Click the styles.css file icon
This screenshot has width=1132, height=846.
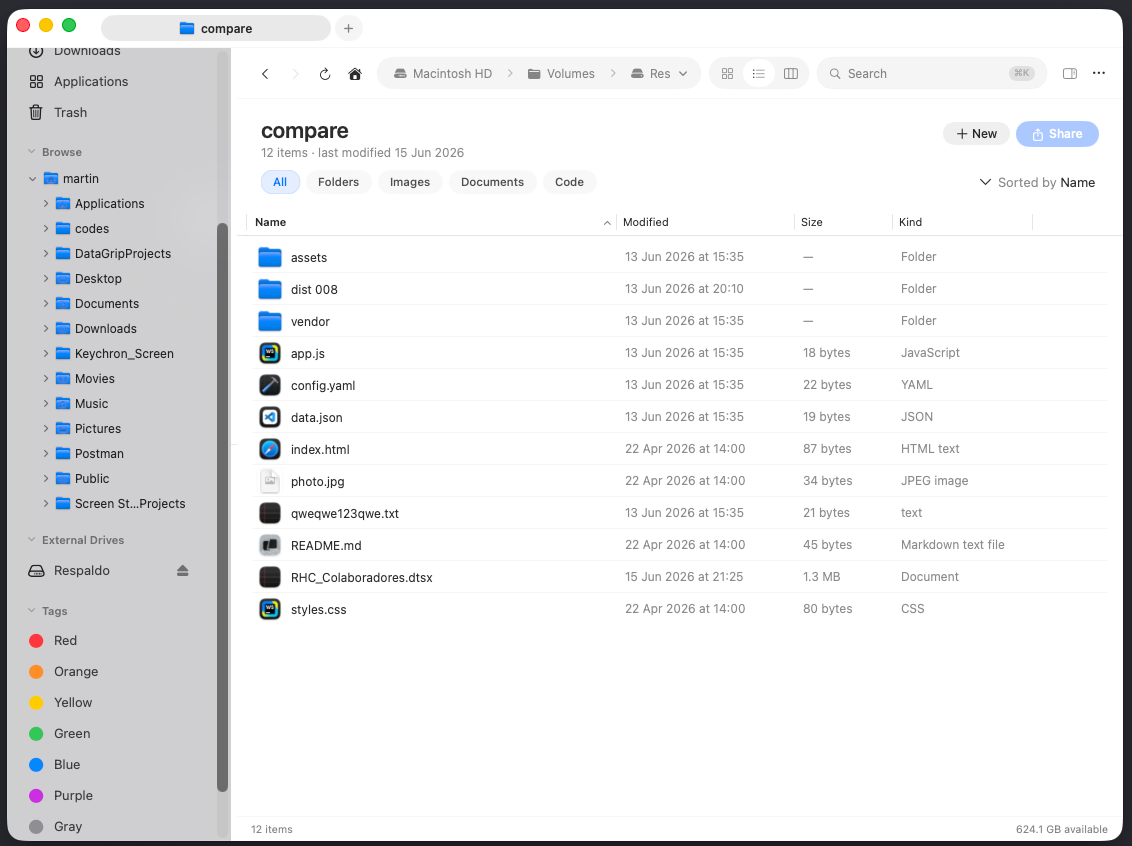pyautogui.click(x=270, y=609)
